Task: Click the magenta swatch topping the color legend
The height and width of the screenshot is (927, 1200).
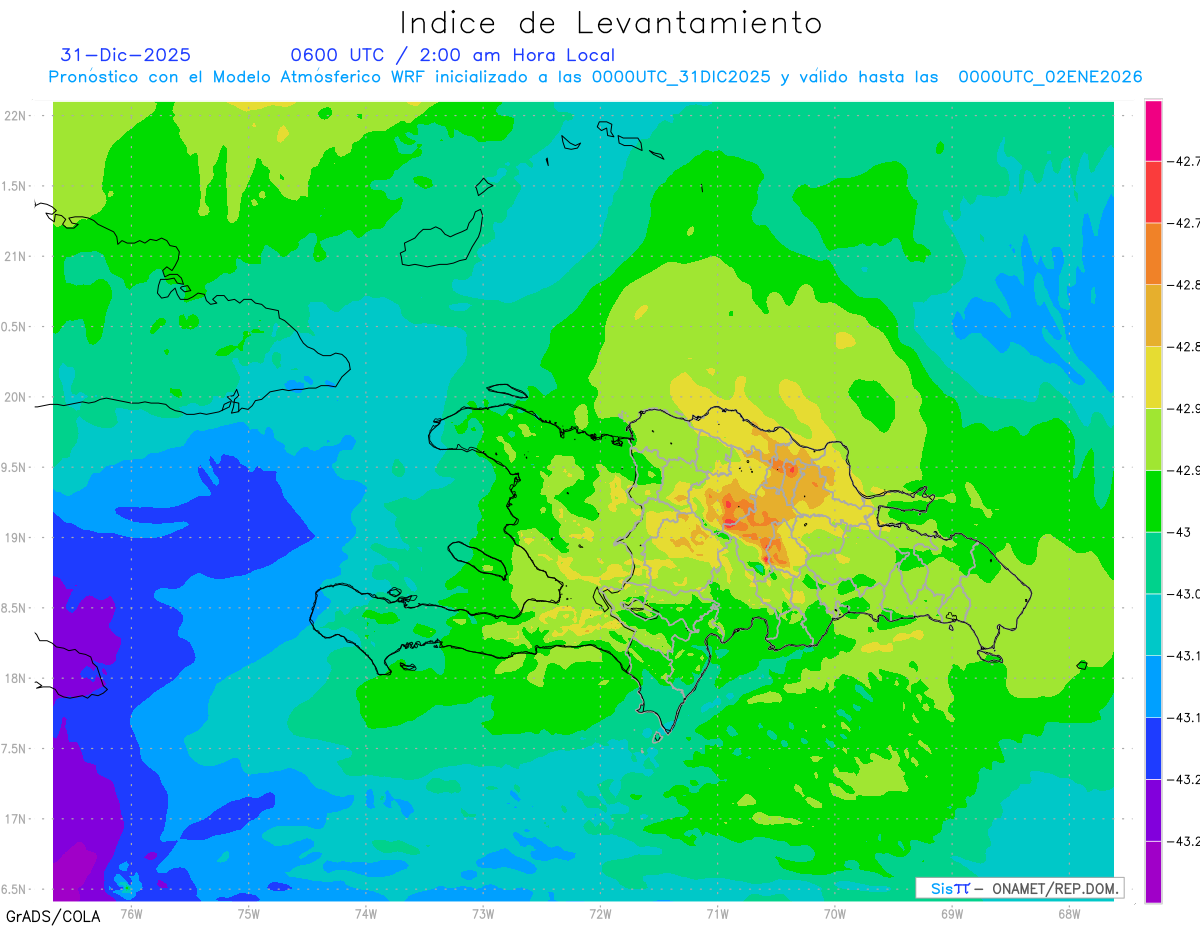Action: [x=1153, y=130]
